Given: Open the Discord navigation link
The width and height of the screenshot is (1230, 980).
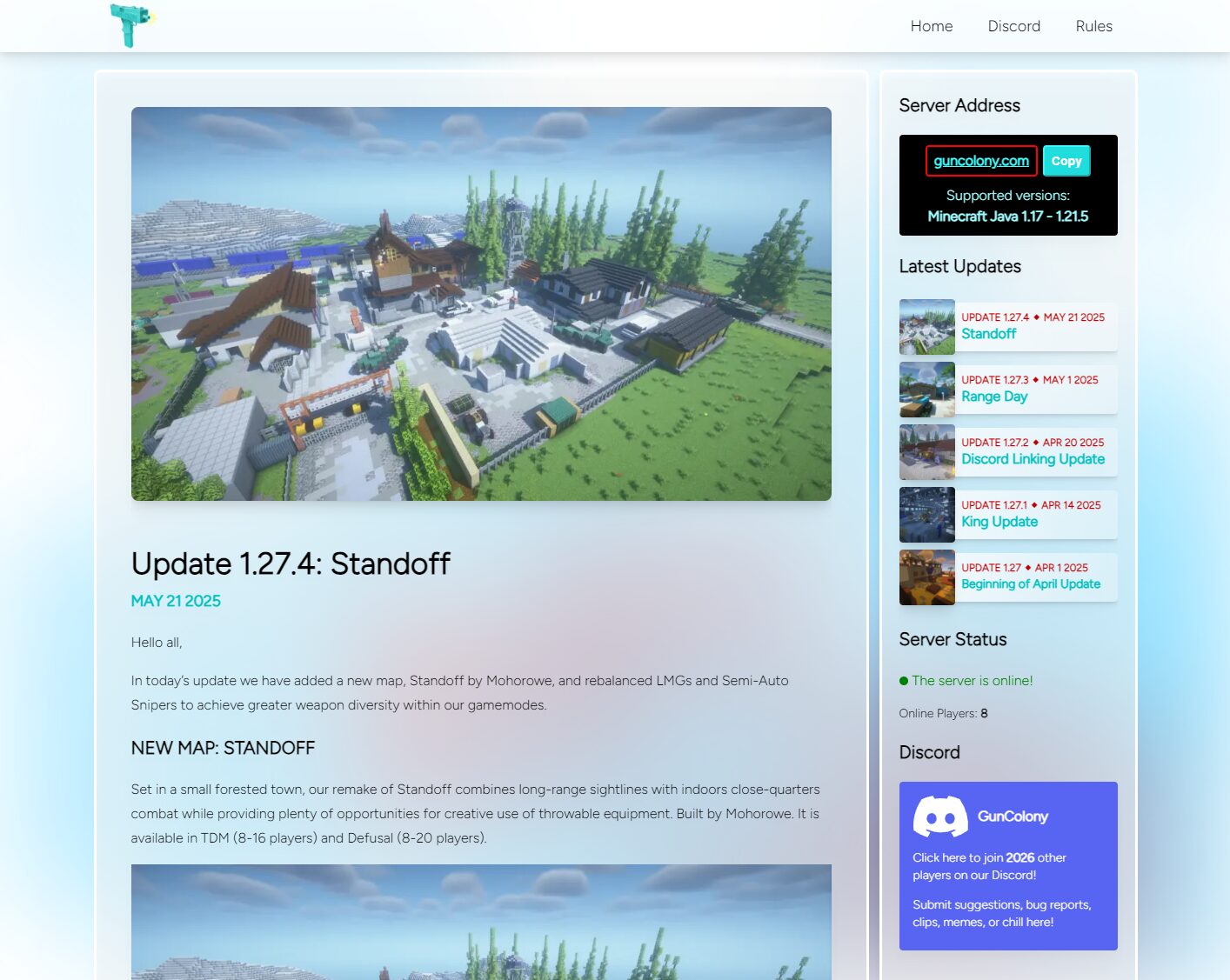Looking at the screenshot, I should [1013, 26].
